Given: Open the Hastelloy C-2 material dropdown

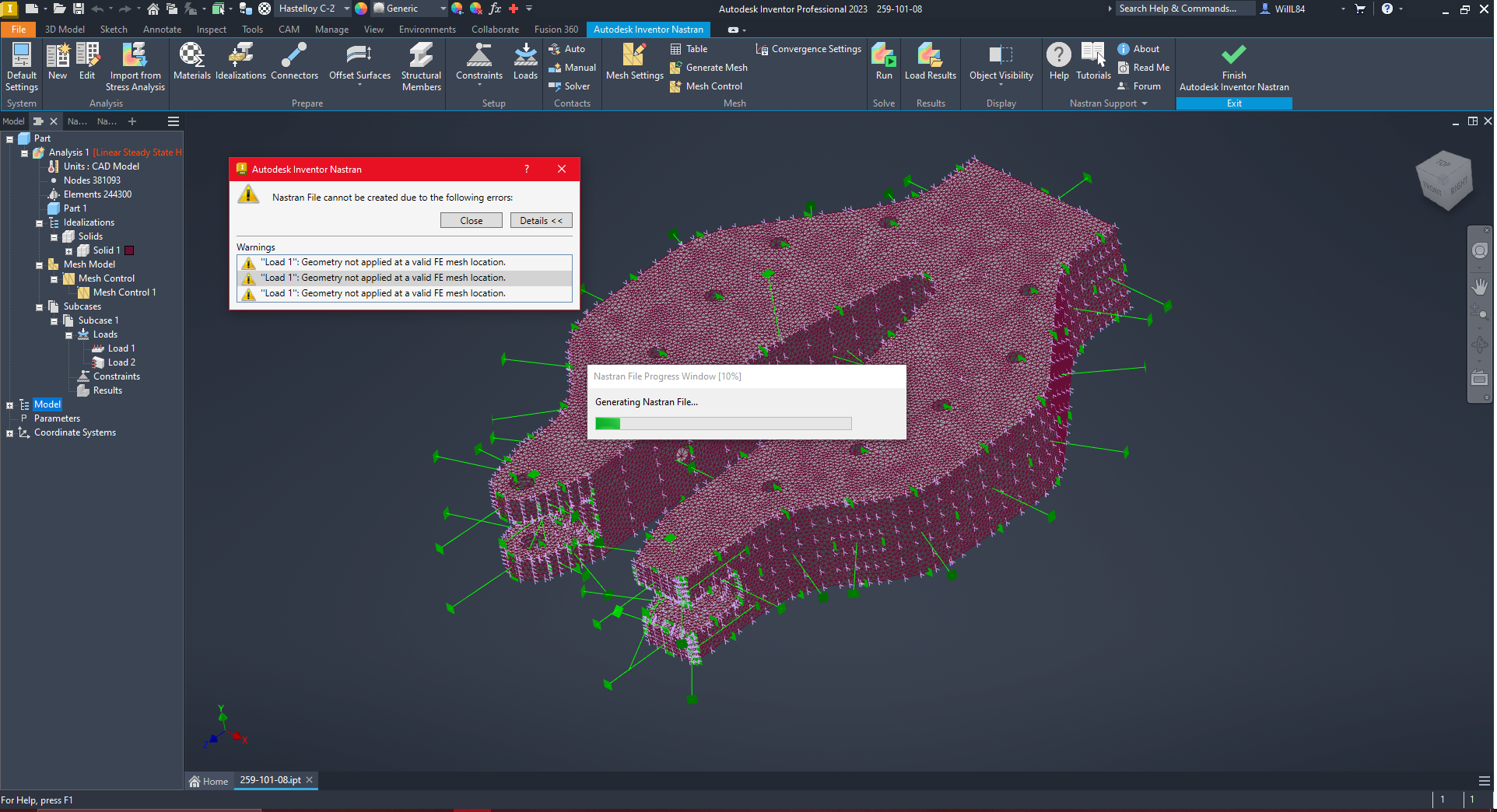Looking at the screenshot, I should coord(345,9).
